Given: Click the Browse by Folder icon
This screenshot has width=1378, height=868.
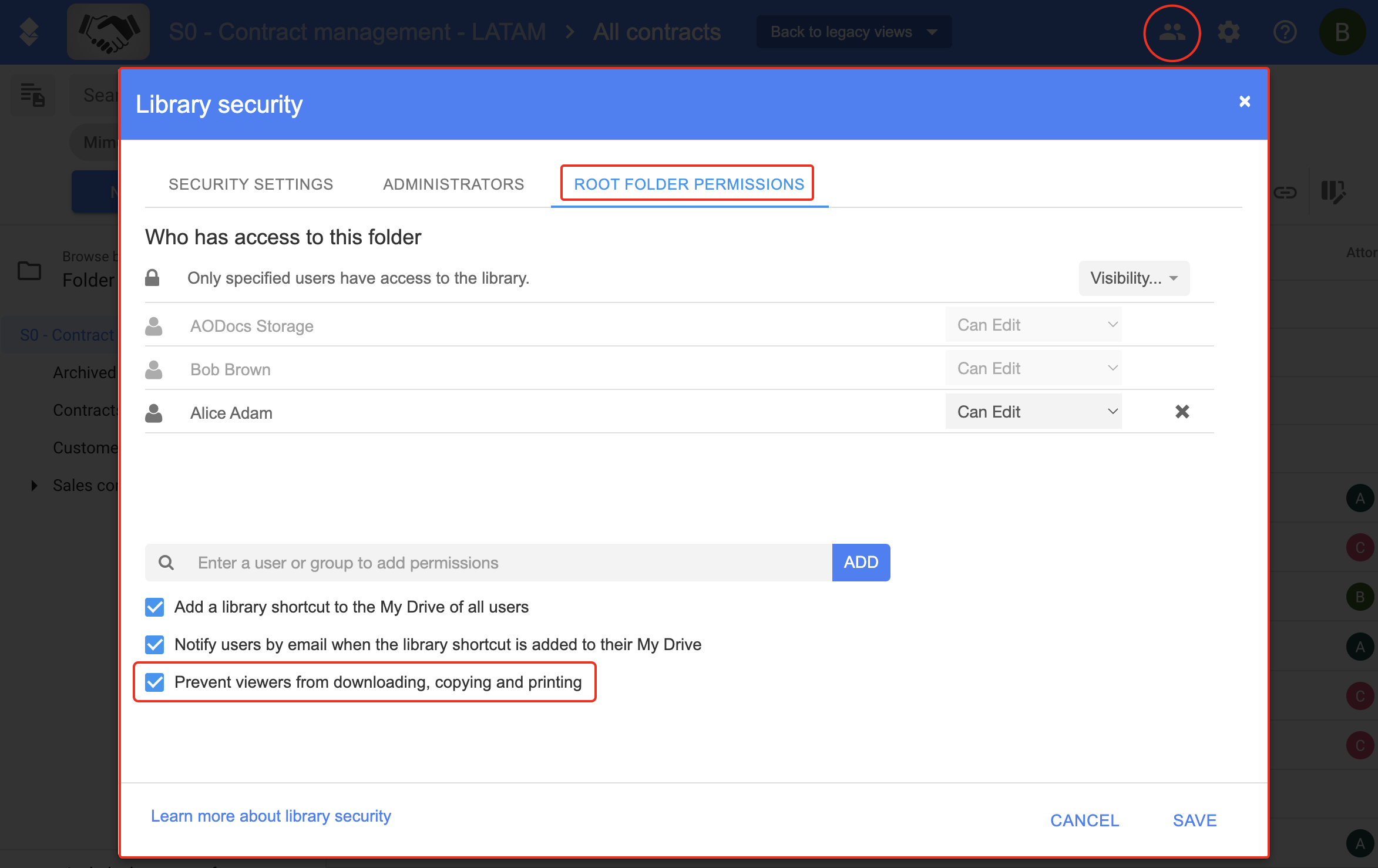Looking at the screenshot, I should coord(29,271).
